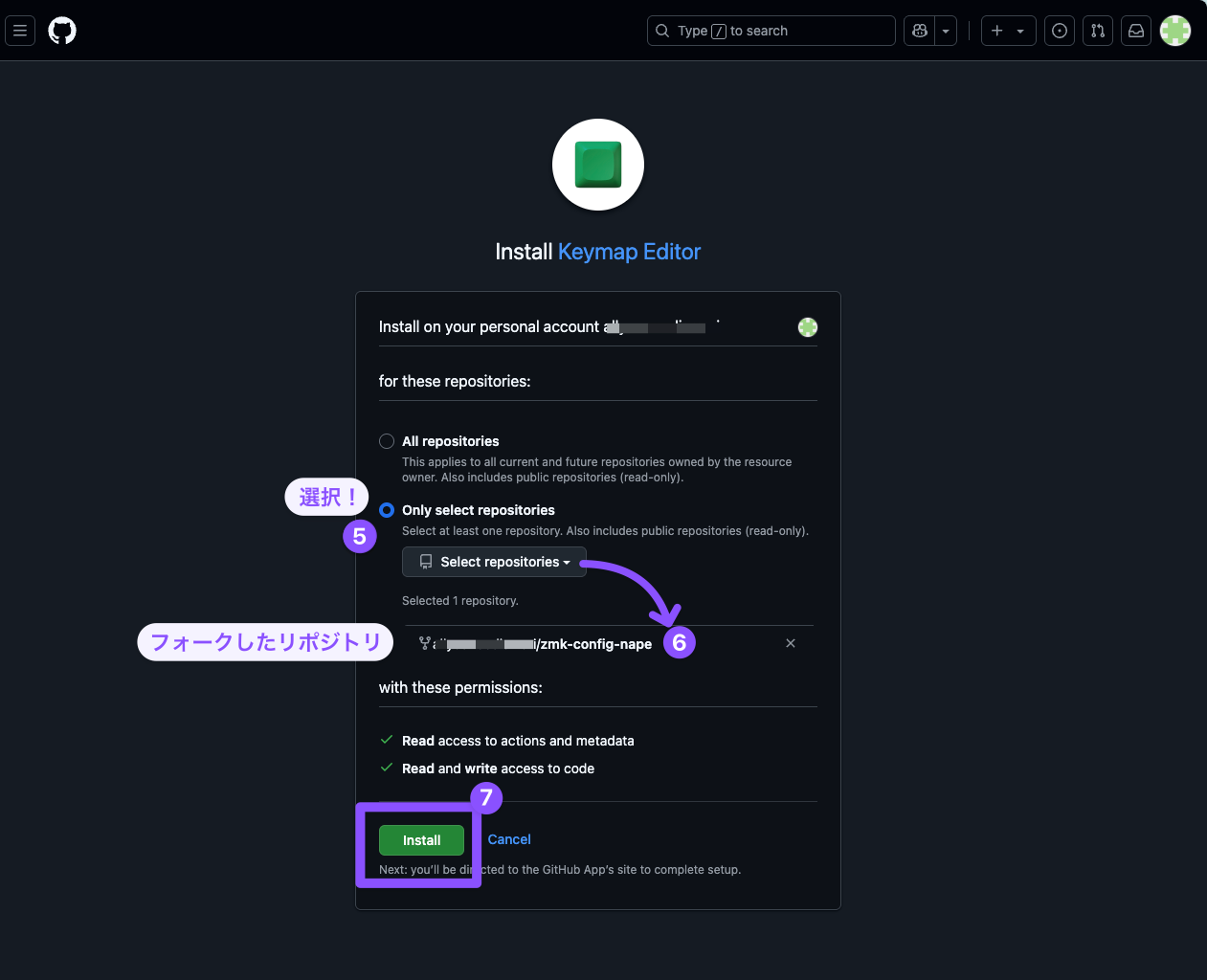Click the 'with these permissions:' heading
This screenshot has height=980, width=1207.
pyautogui.click(x=460, y=687)
